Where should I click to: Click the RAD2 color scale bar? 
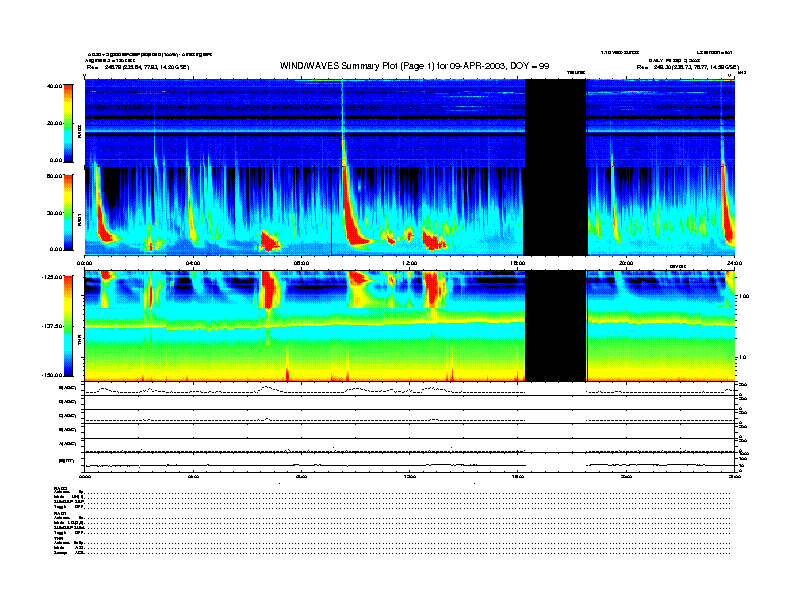68,123
